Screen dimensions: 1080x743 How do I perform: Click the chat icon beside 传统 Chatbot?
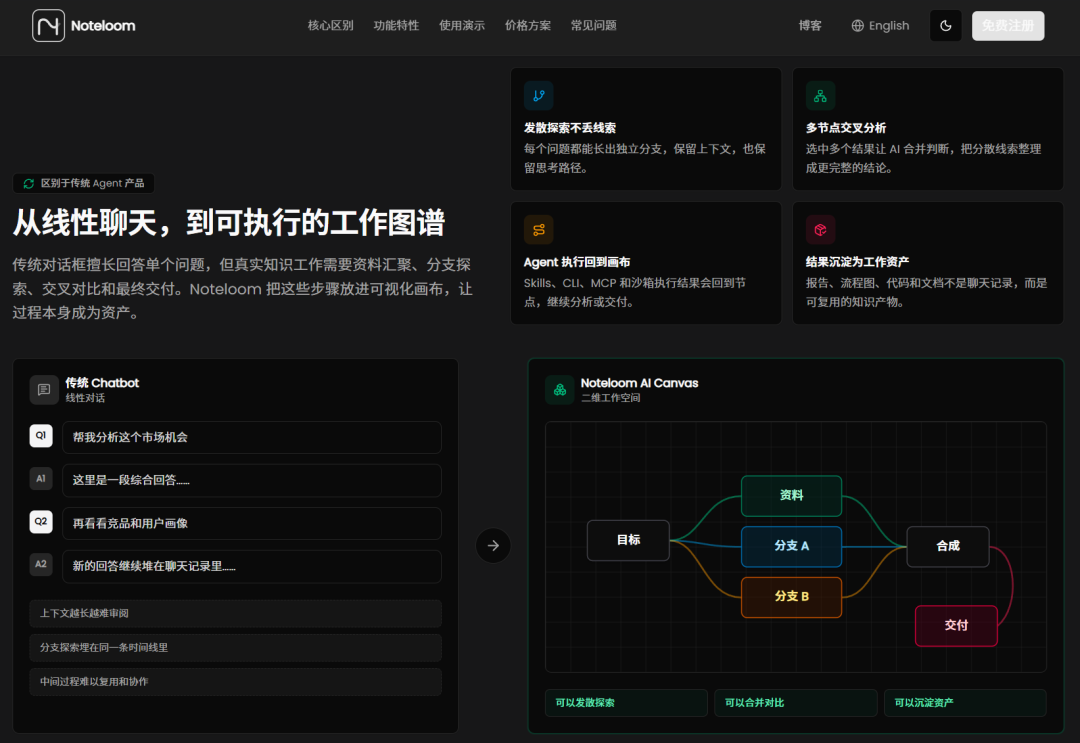[44, 390]
